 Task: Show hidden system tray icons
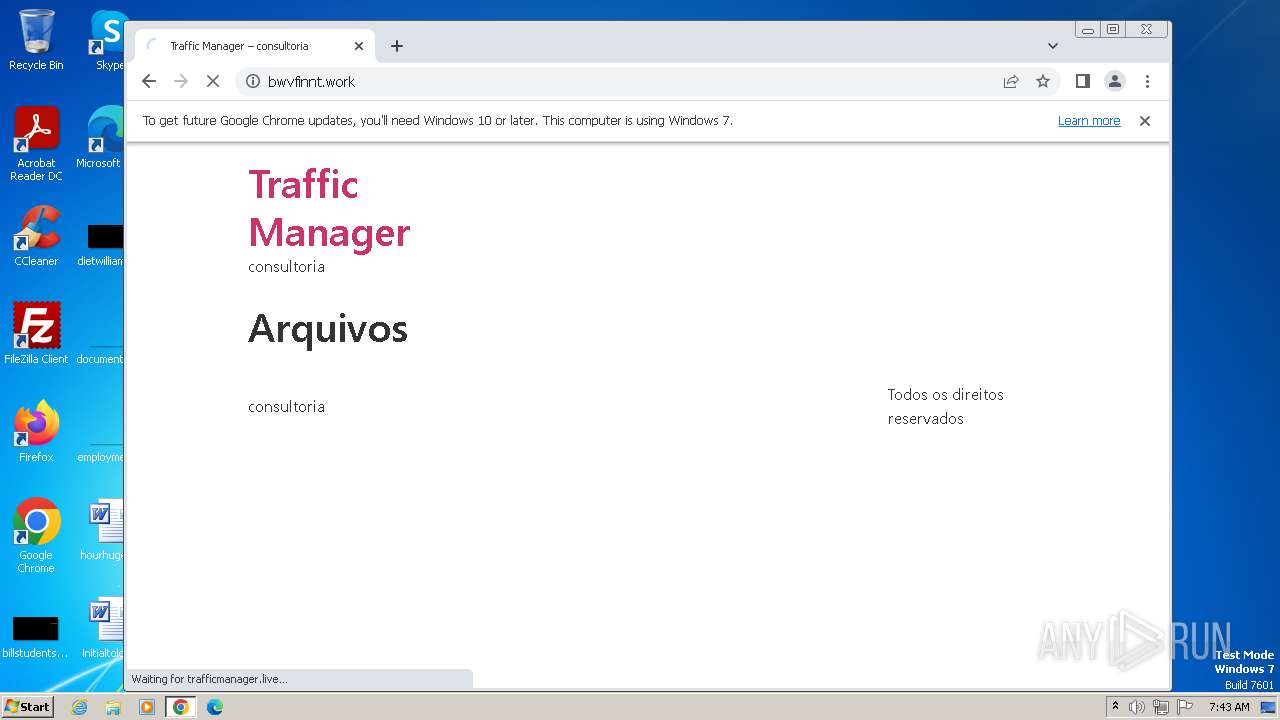click(1115, 707)
